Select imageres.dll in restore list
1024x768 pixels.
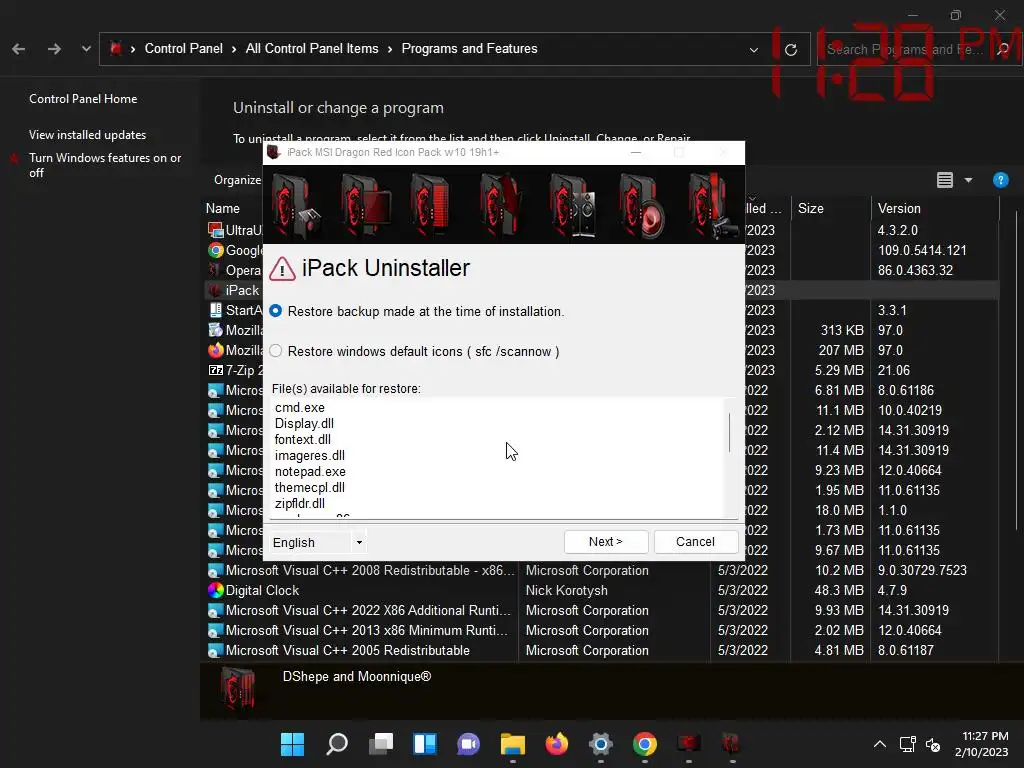click(310, 456)
